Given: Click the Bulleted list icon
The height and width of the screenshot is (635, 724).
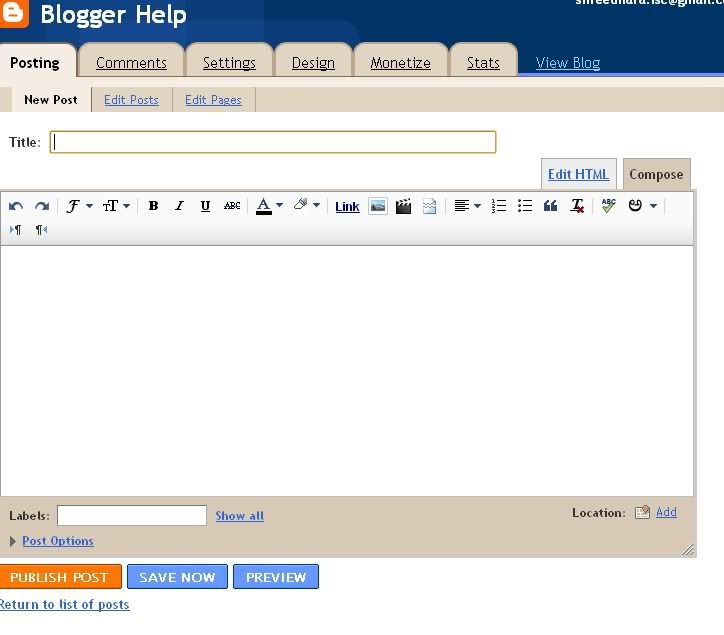Looking at the screenshot, I should 525,206.
